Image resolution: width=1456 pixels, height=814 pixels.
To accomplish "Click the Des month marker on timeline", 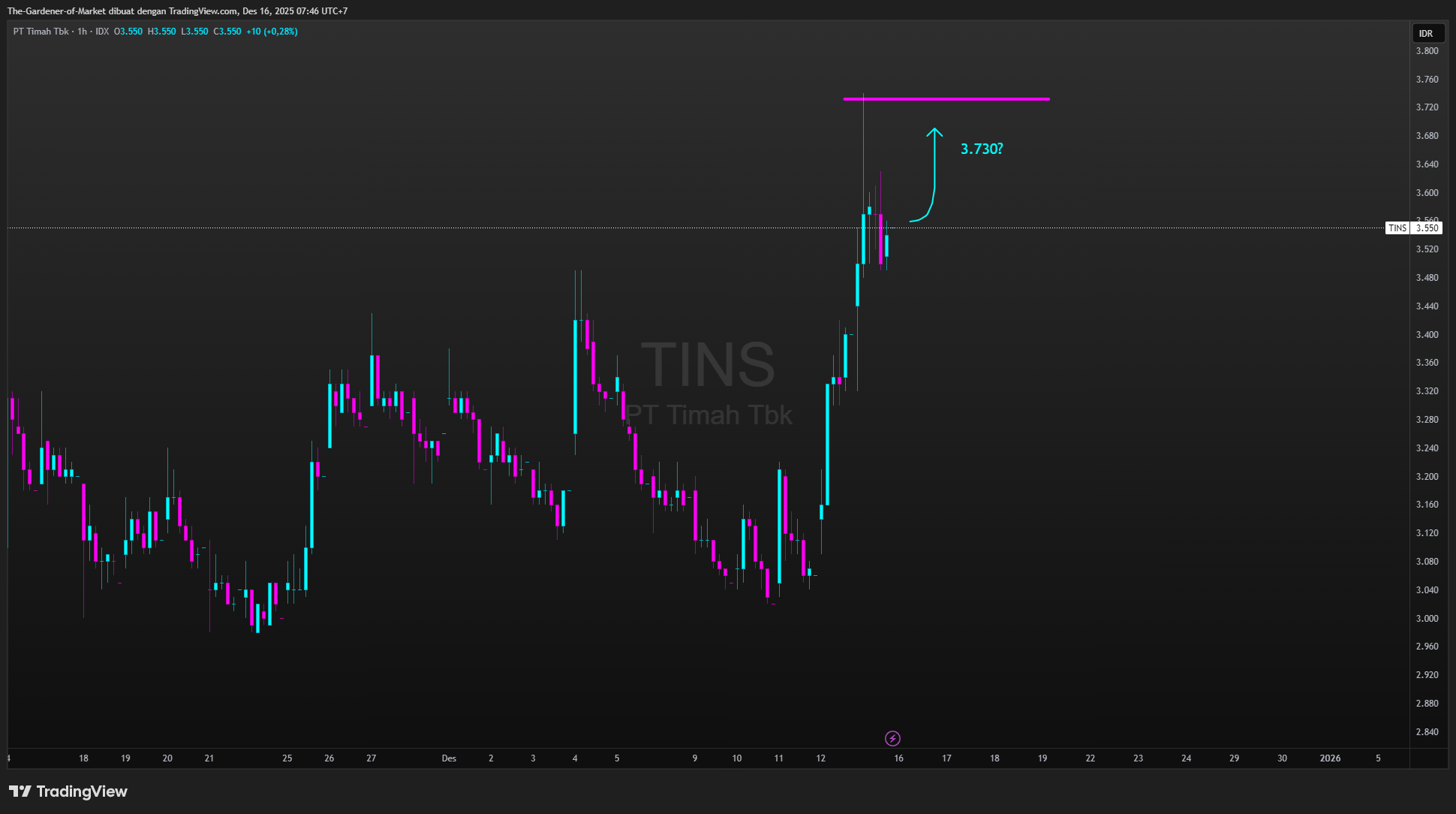I will click(449, 758).
